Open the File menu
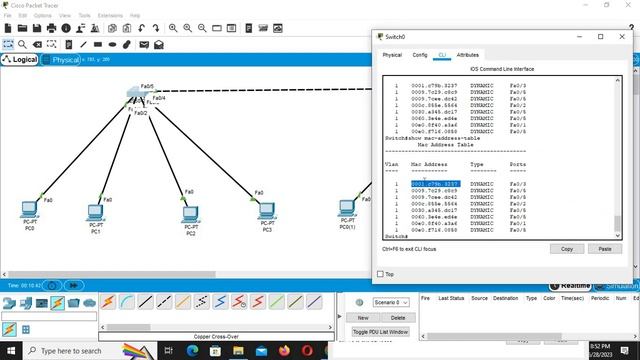 pos(7,16)
